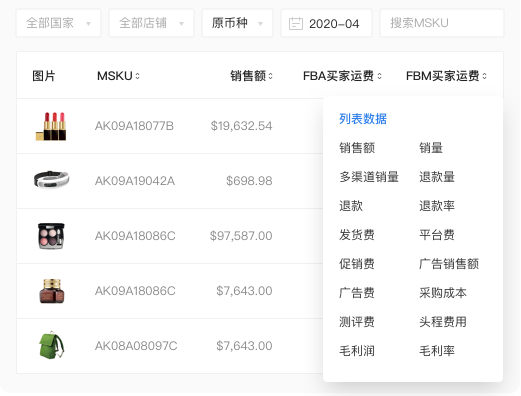
Task: Choose 头程费用 in the column list
Action: (443, 322)
